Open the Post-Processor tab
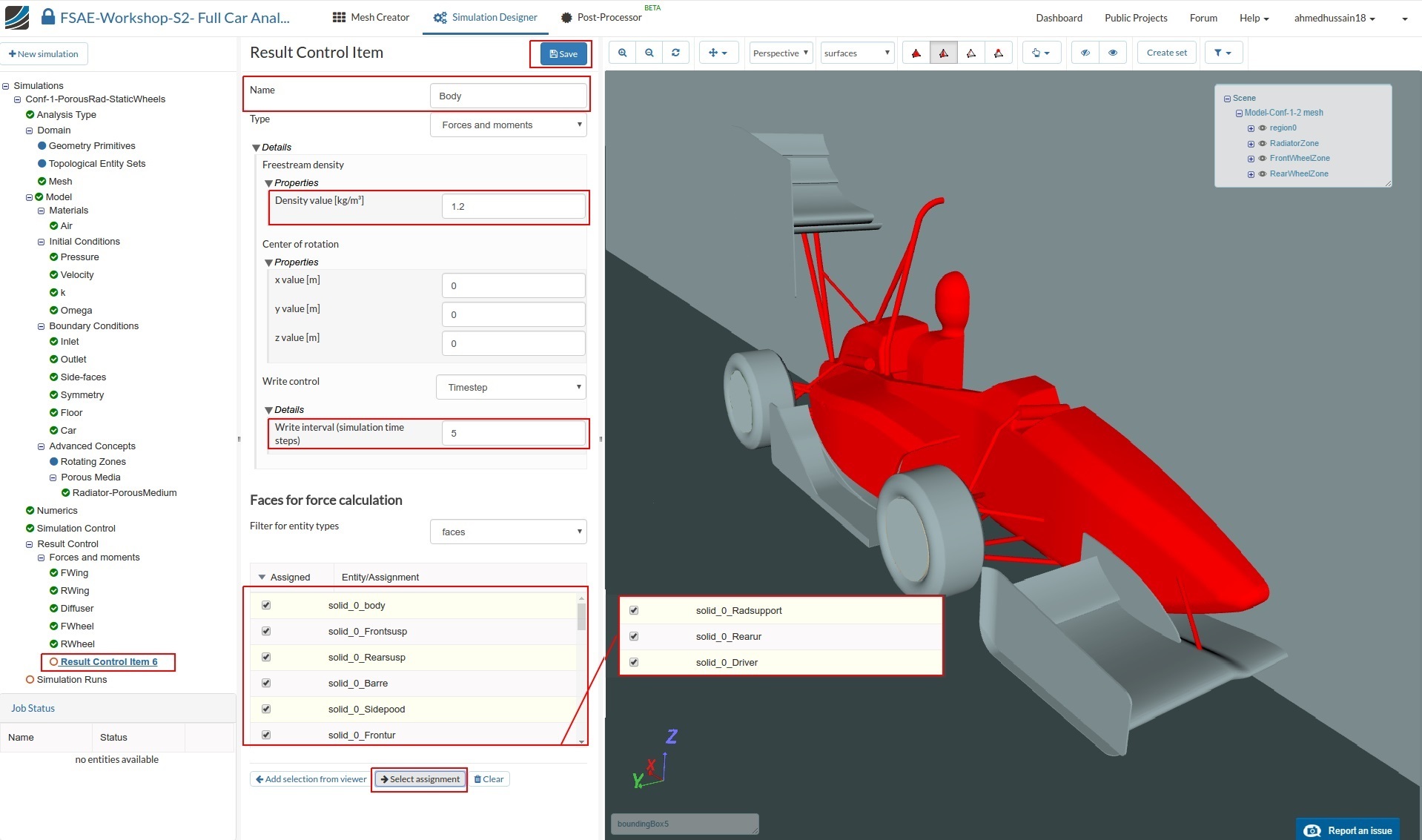This screenshot has width=1422, height=840. point(601,17)
